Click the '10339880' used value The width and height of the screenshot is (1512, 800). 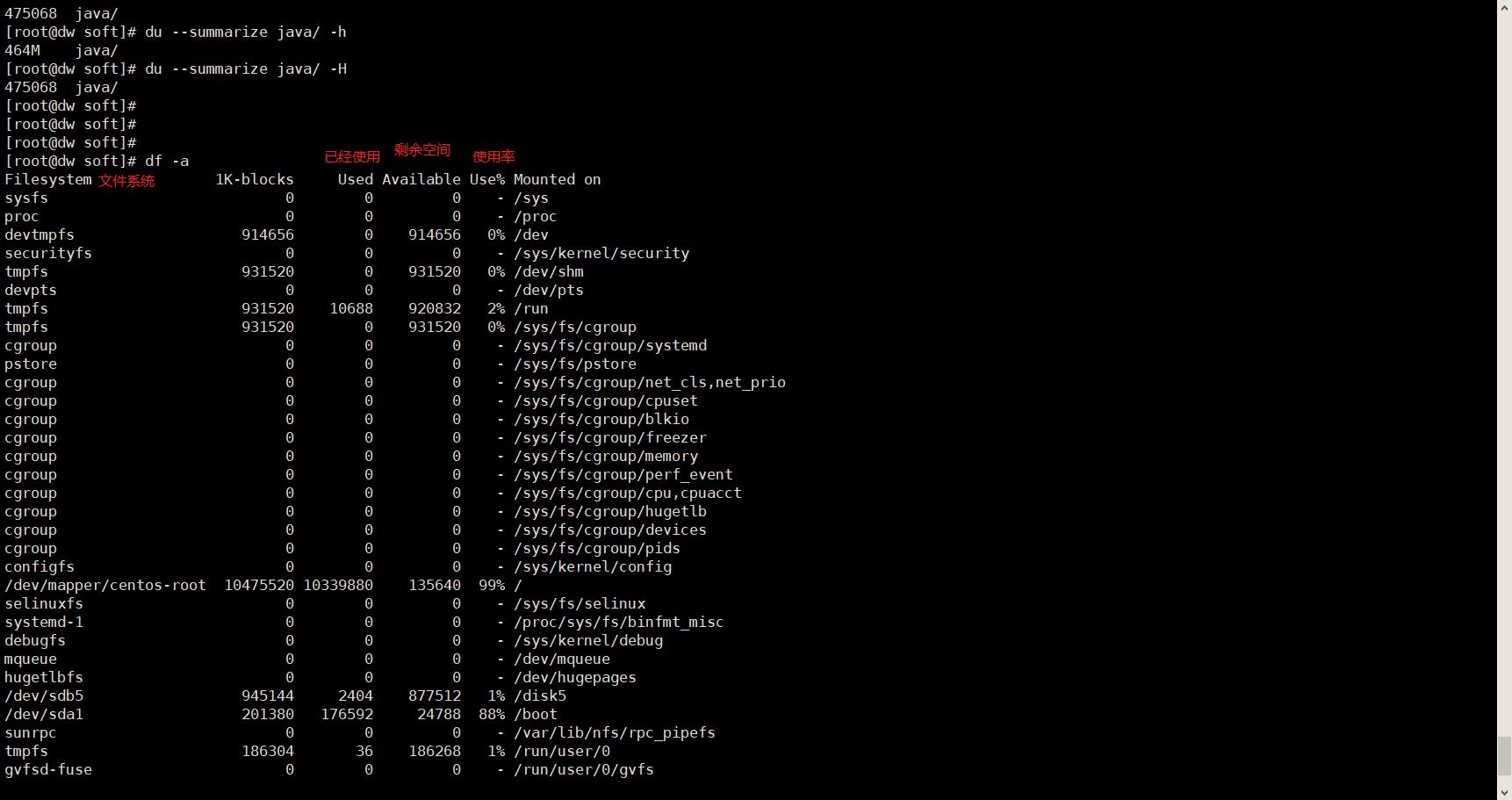coord(338,585)
